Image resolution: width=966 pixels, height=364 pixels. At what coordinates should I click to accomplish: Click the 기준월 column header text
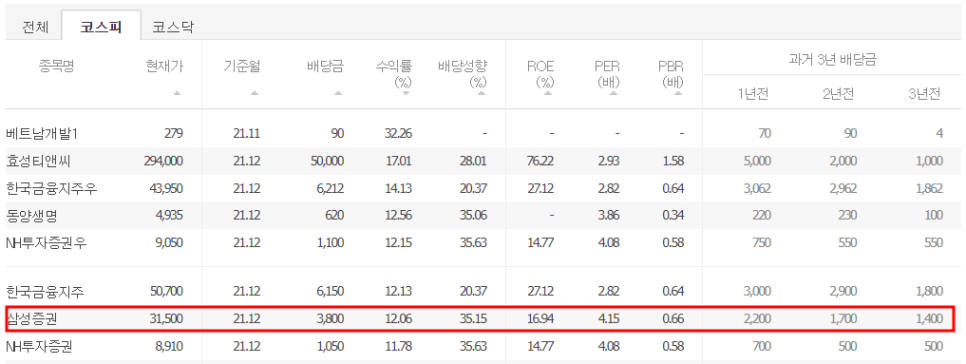point(242,67)
